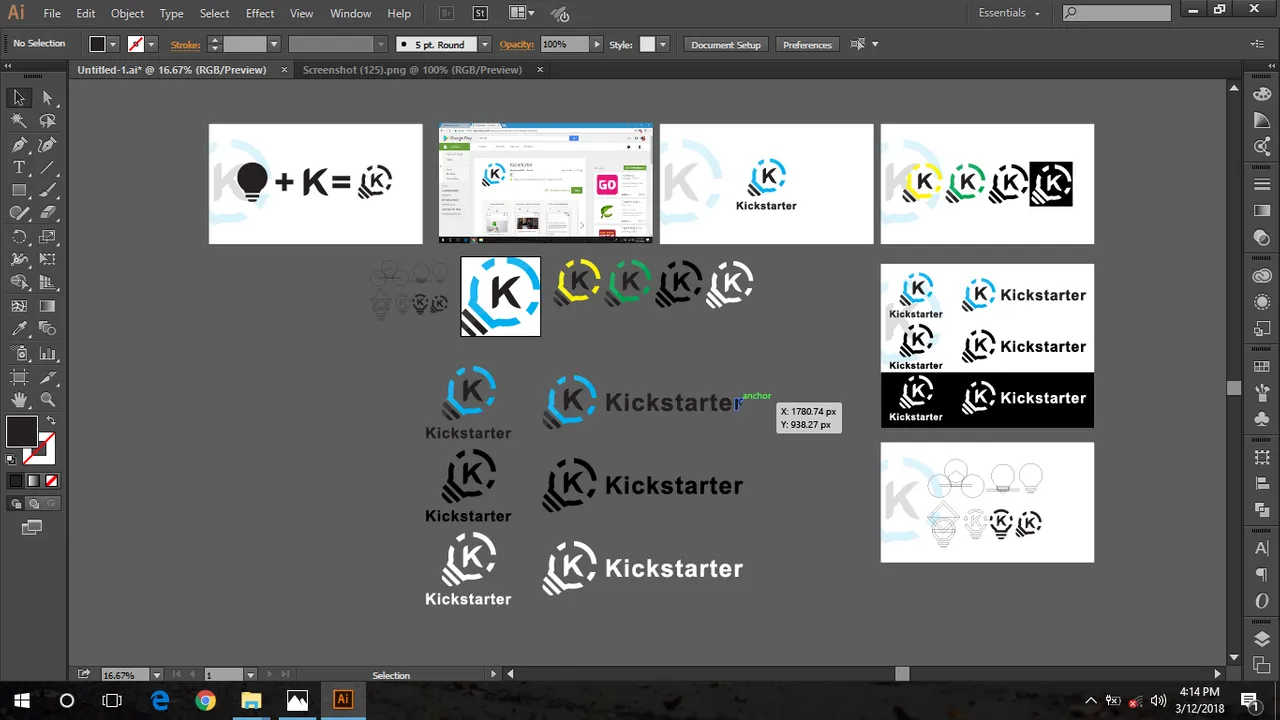Select the Gradient tool in the toolbox
Screen dimensions: 1280x720
[x=47, y=306]
